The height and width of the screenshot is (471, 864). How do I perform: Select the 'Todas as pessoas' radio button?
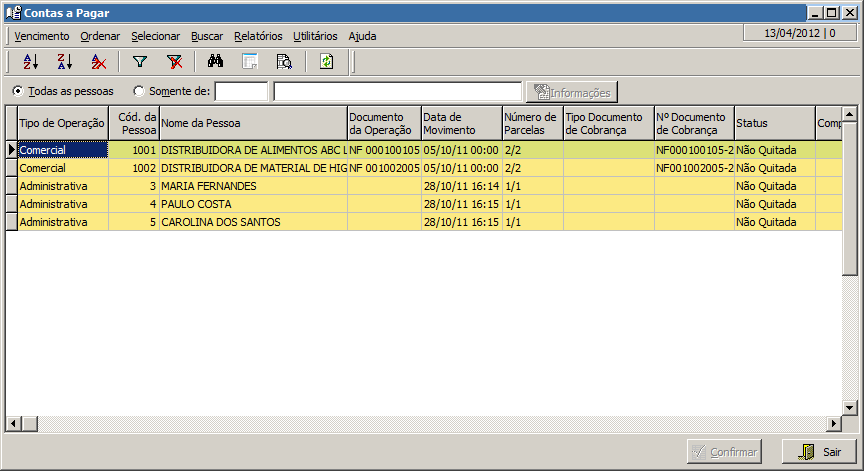[18, 92]
